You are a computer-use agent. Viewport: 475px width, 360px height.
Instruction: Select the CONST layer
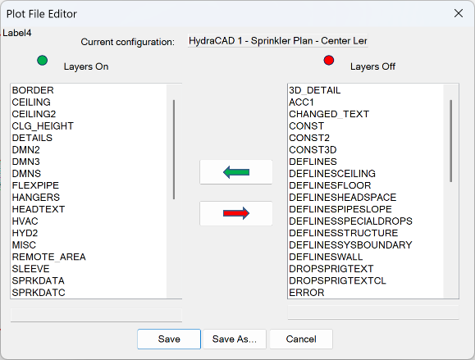(x=366, y=126)
